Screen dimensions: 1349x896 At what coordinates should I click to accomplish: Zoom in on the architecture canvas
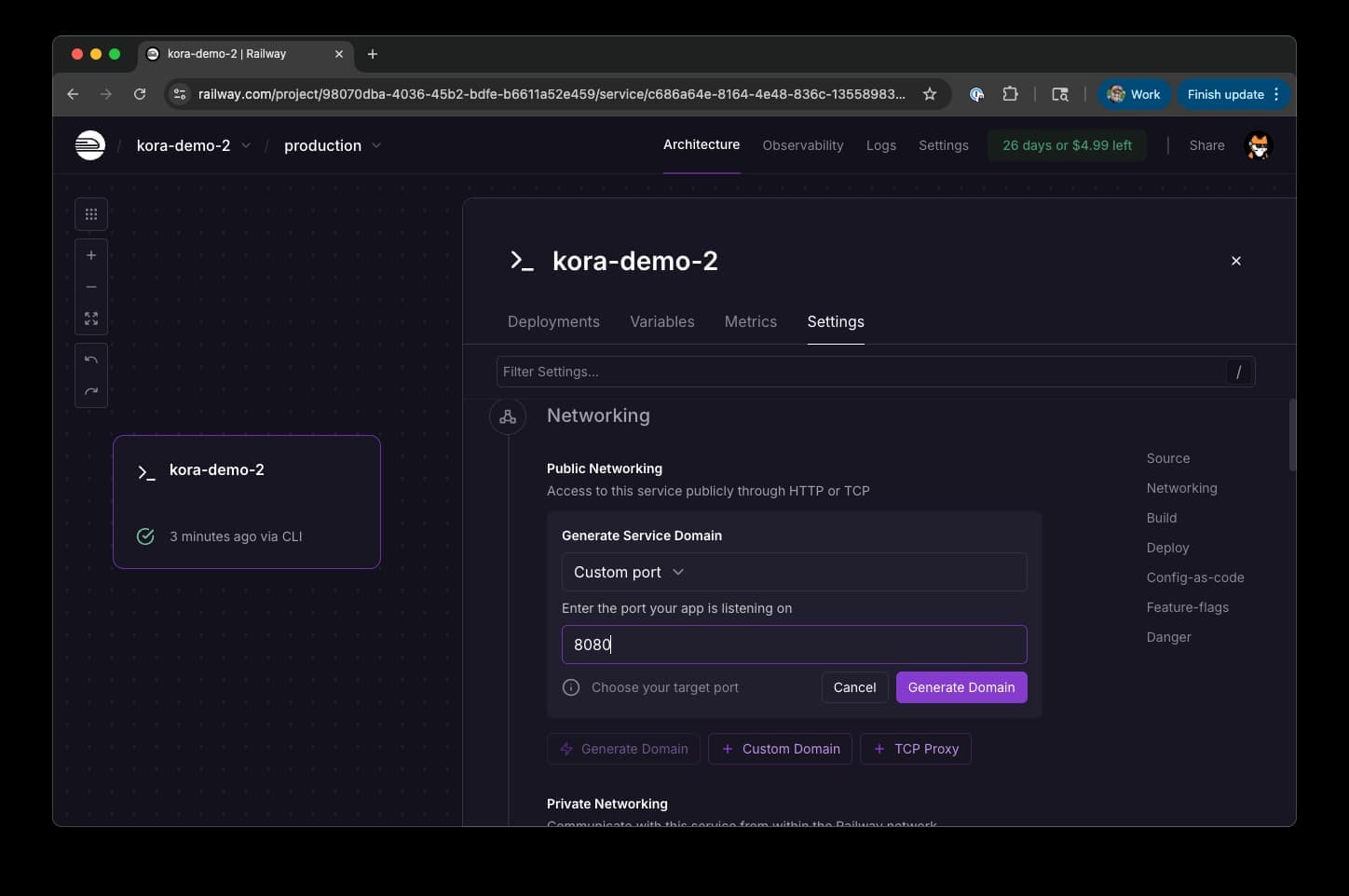[x=91, y=255]
